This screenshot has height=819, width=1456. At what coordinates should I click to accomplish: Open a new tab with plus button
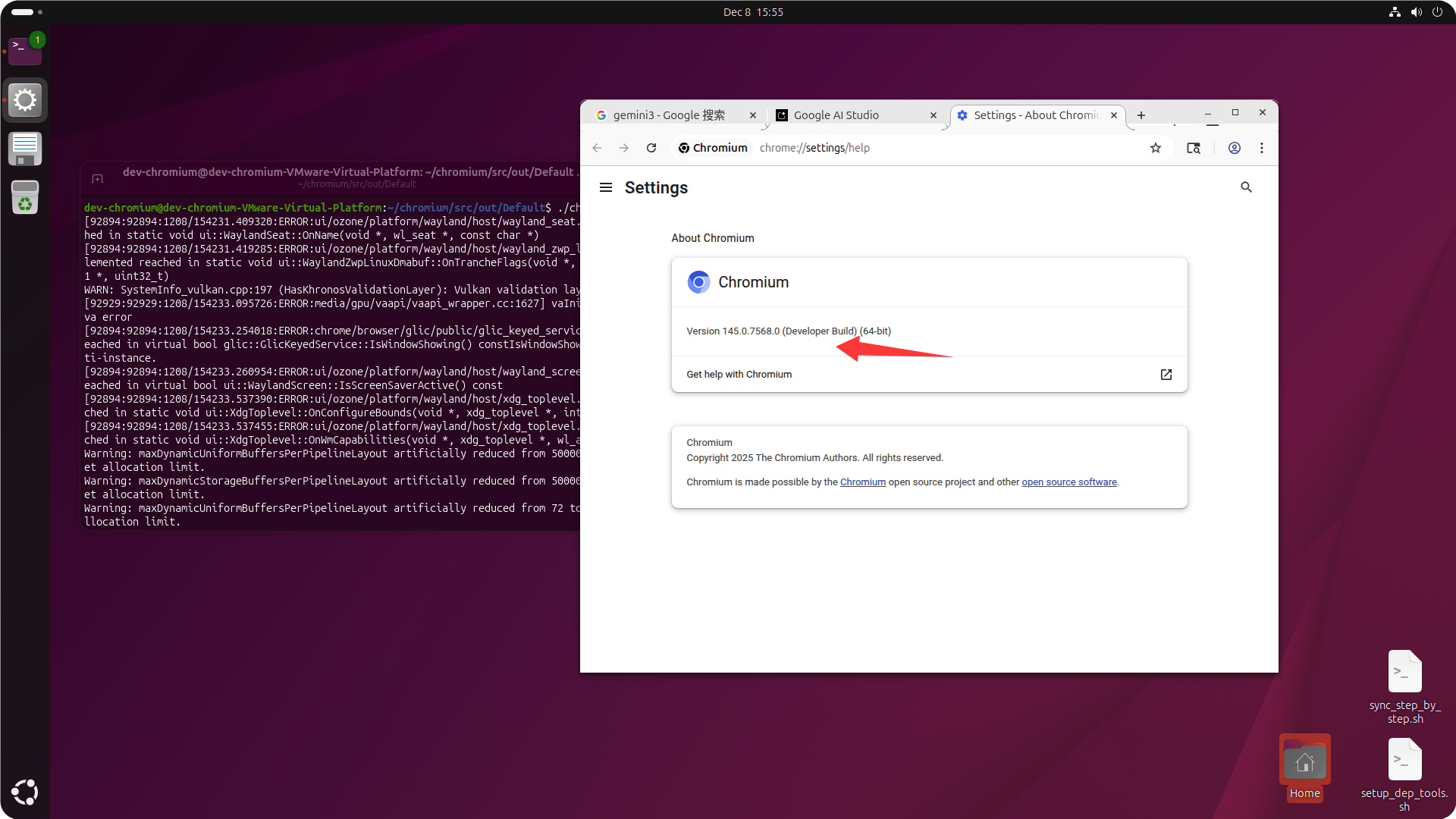tap(1141, 115)
